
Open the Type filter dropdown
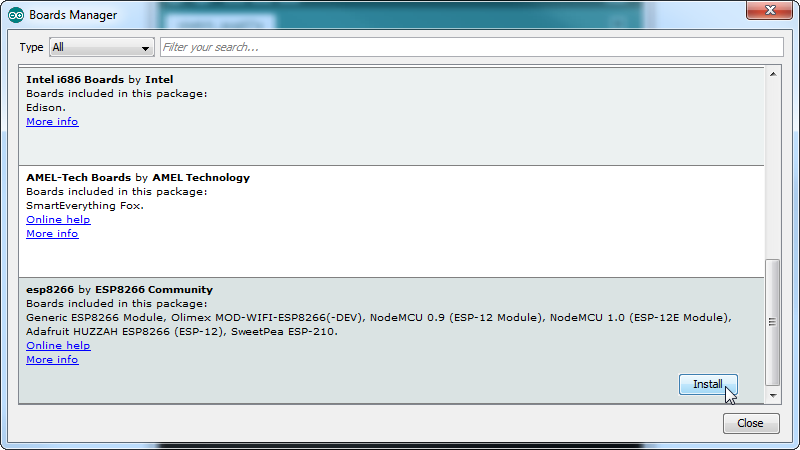(x=101, y=47)
